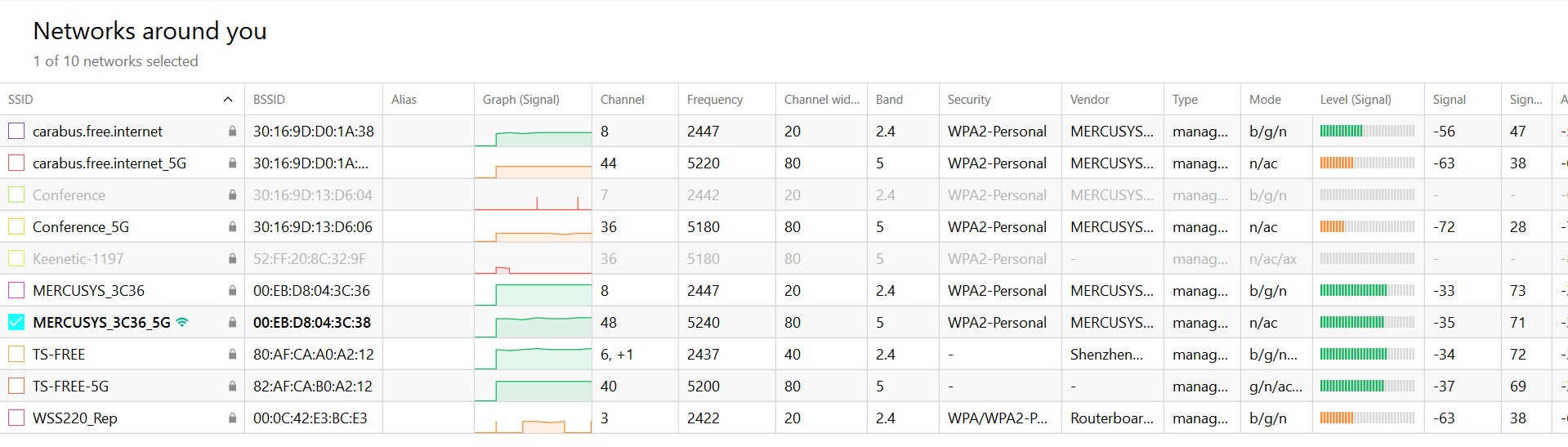Select BSSID 30:16:9D:13:D6:06 cell

[x=312, y=227]
